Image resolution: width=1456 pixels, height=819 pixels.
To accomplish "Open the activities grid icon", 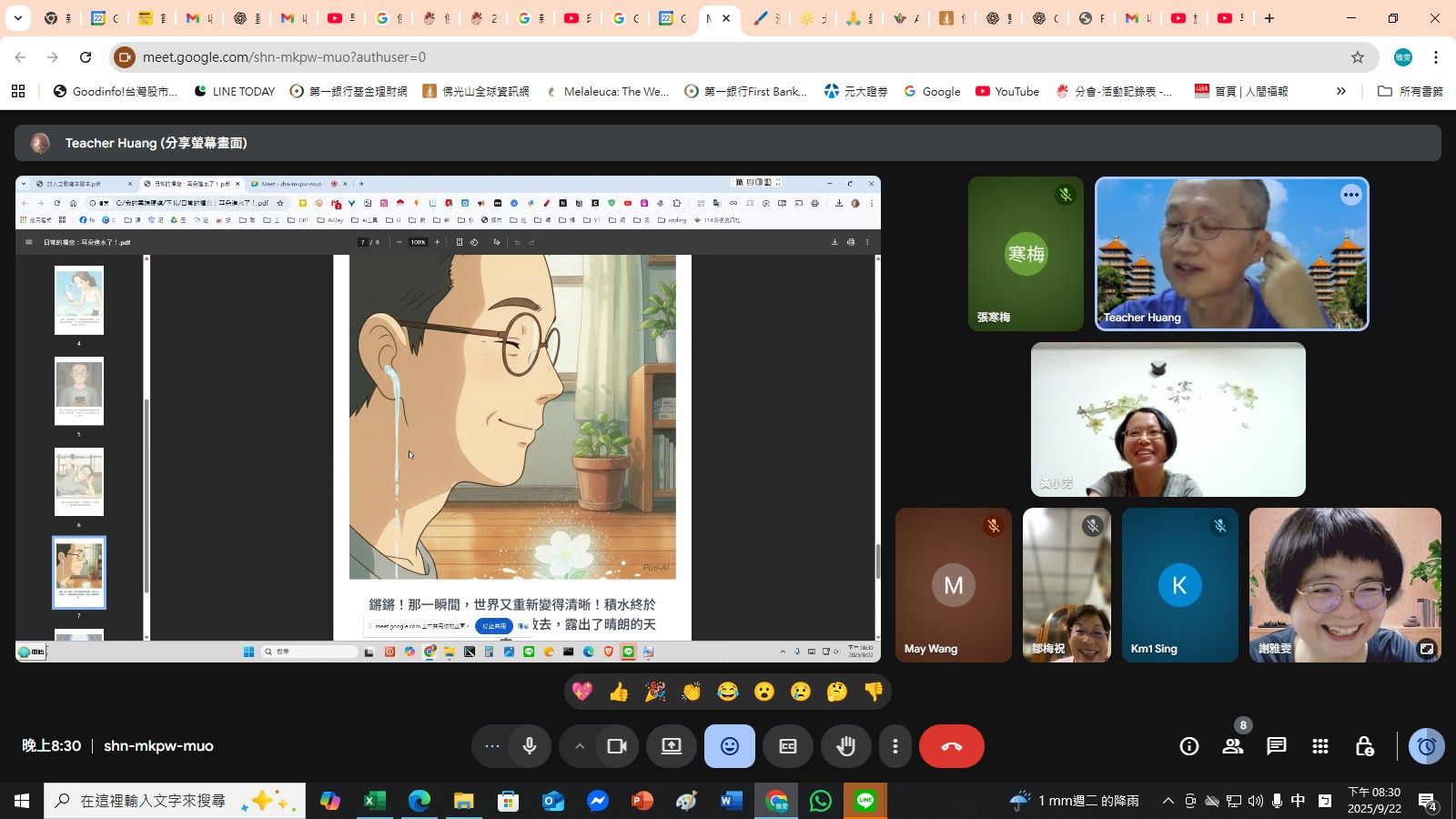I will click(x=1319, y=746).
